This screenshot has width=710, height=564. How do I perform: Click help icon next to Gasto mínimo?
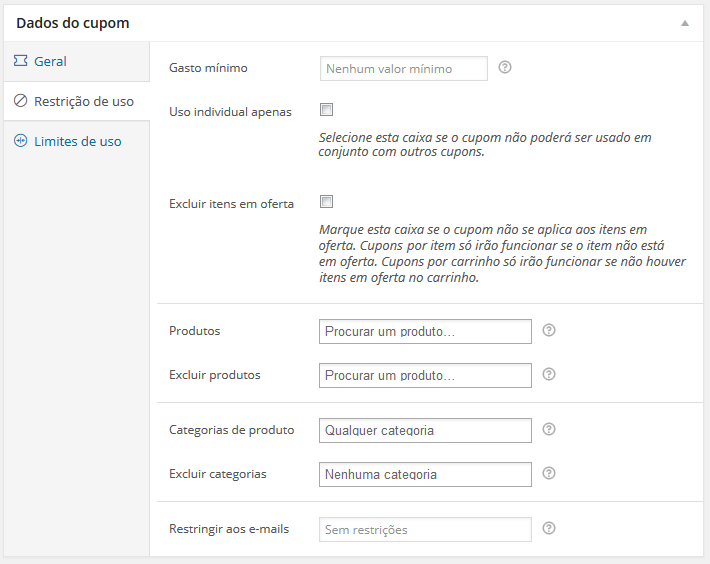coord(505,68)
